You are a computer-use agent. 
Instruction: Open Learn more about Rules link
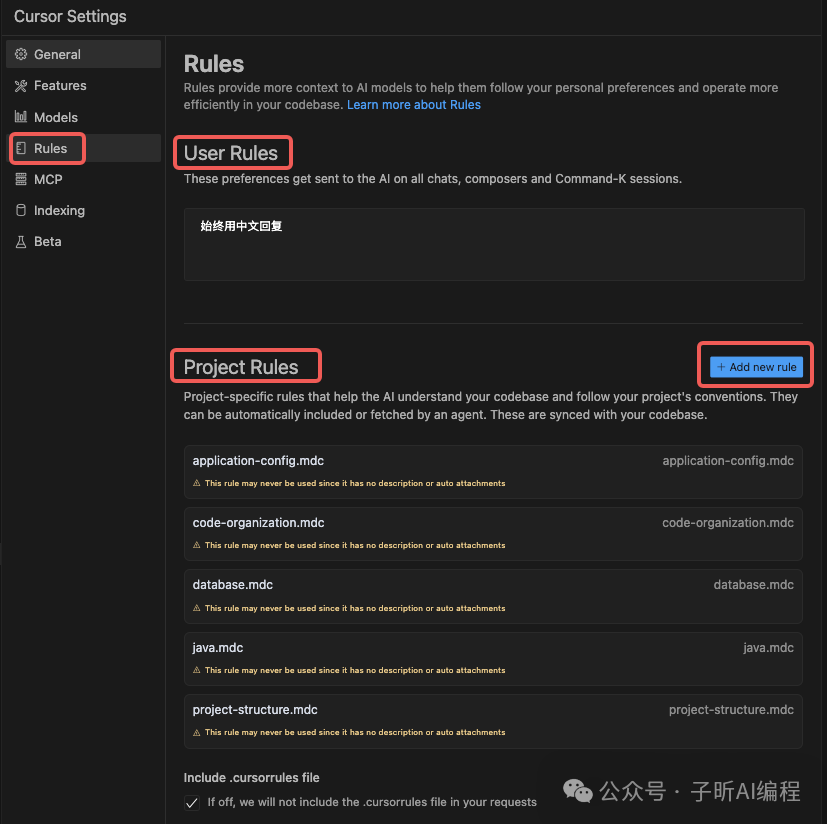(x=414, y=104)
